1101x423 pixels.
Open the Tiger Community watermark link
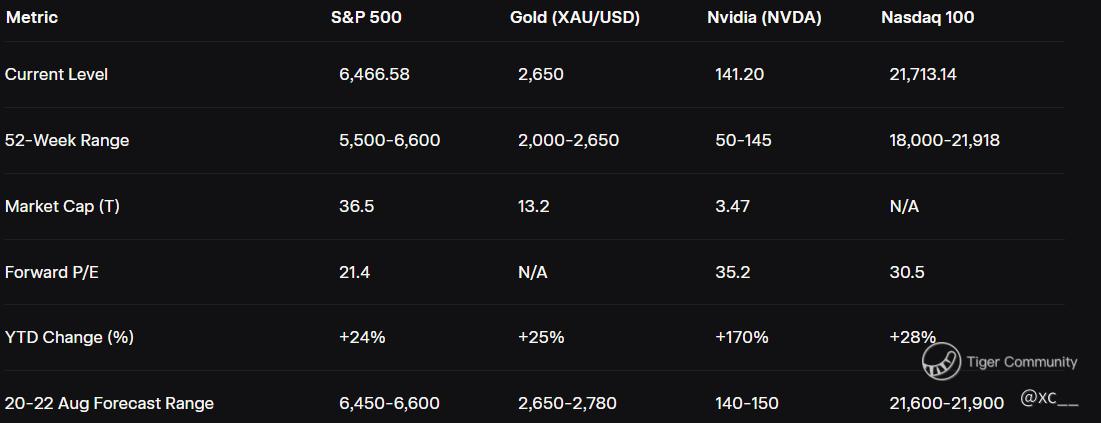click(1021, 362)
